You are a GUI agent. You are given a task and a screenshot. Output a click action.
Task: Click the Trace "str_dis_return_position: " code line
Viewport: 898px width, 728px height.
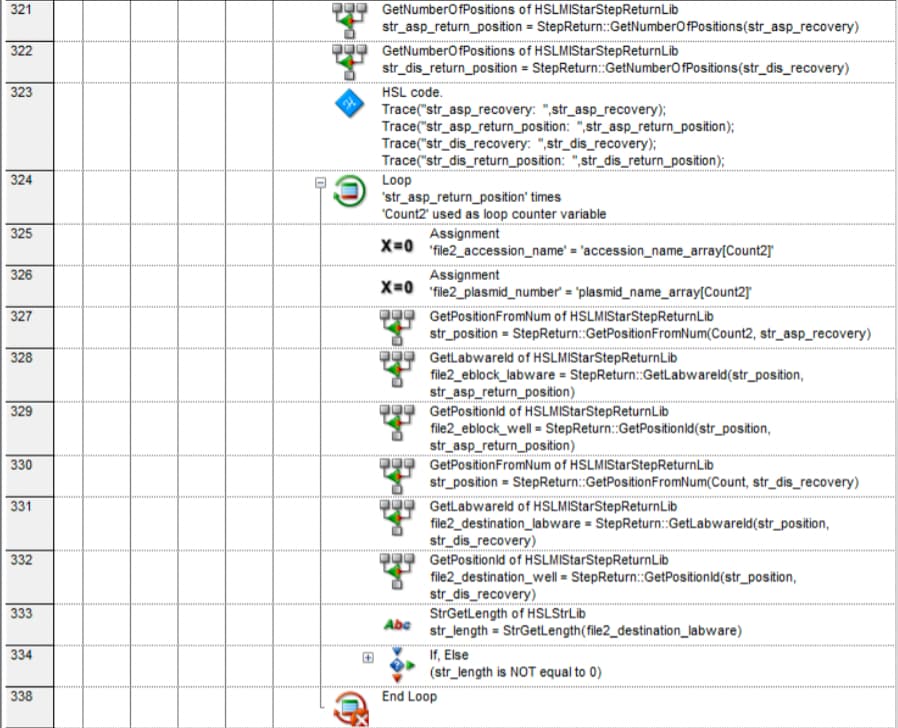pyautogui.click(x=553, y=161)
